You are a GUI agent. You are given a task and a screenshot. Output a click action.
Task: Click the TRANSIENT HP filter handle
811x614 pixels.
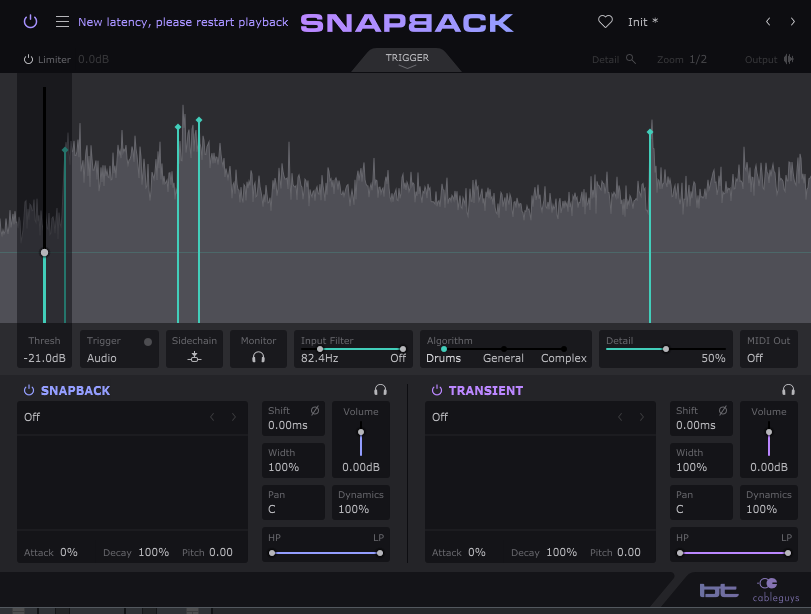click(680, 553)
